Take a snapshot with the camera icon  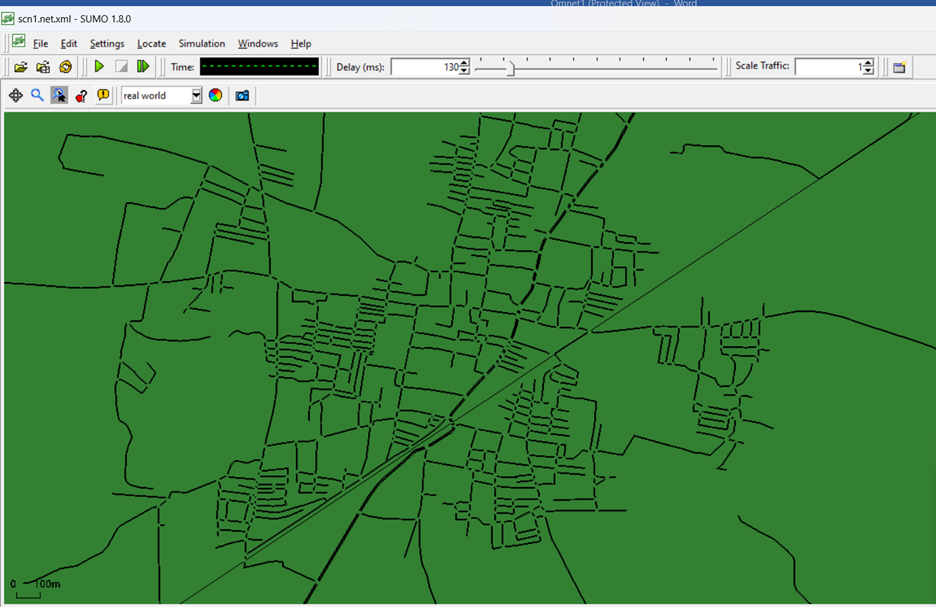242,96
